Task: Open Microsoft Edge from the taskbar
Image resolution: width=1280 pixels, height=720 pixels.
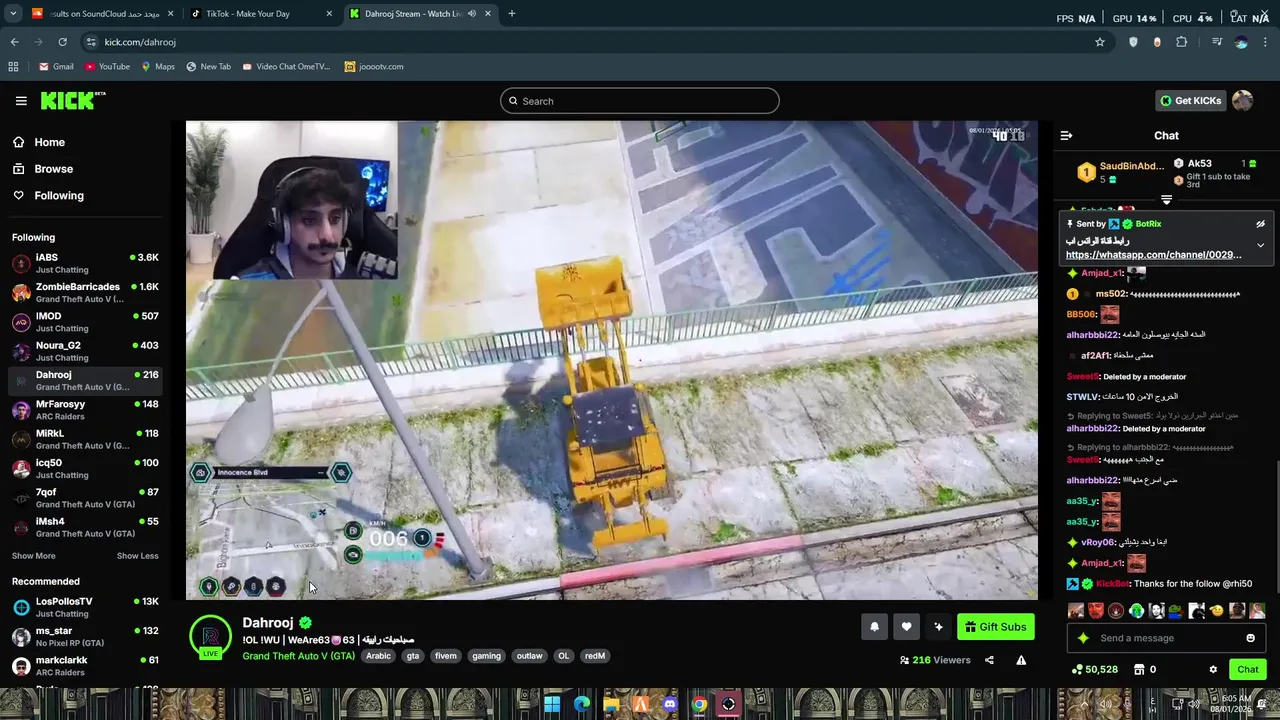Action: (582, 704)
